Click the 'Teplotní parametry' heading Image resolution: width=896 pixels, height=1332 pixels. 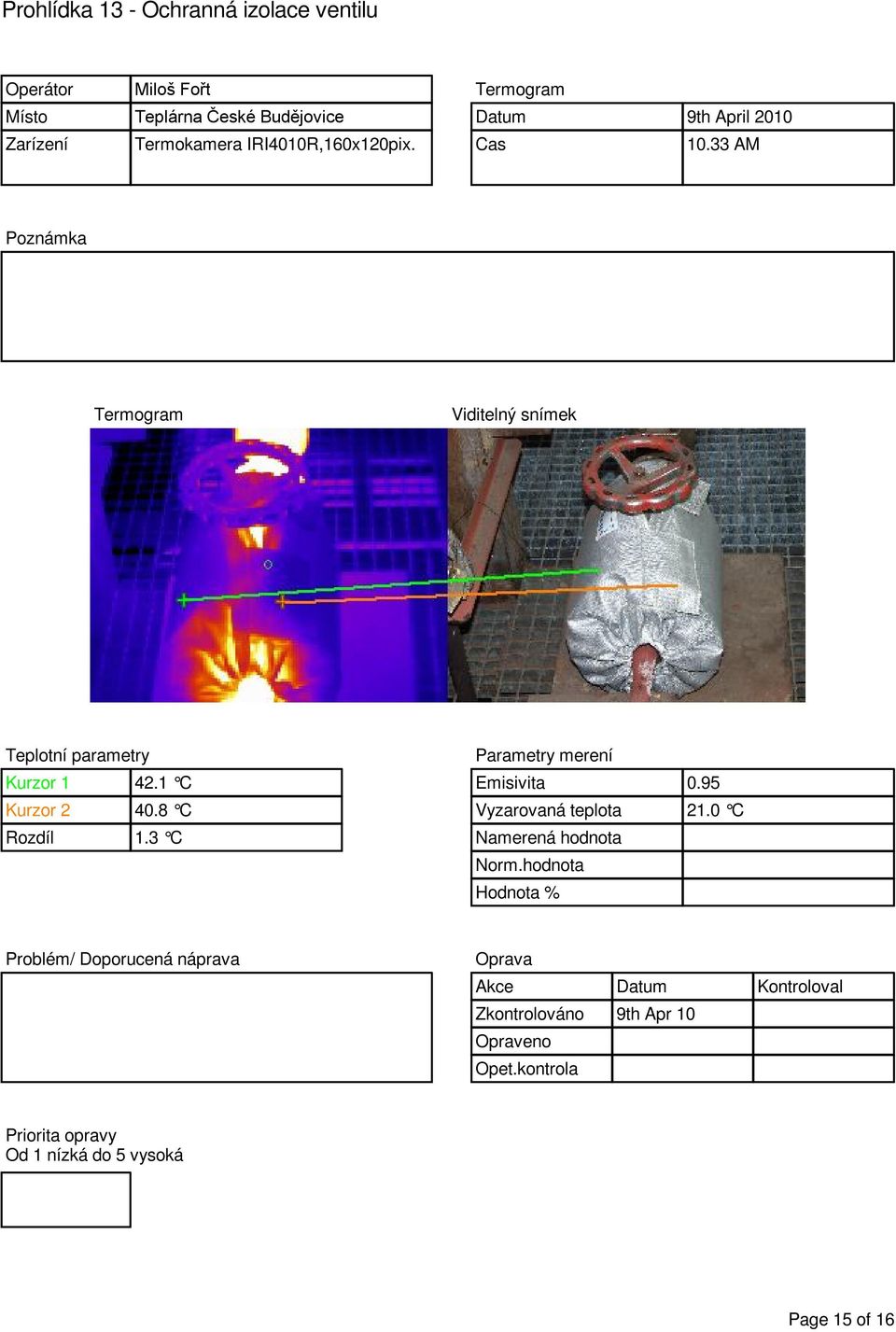pos(77,755)
